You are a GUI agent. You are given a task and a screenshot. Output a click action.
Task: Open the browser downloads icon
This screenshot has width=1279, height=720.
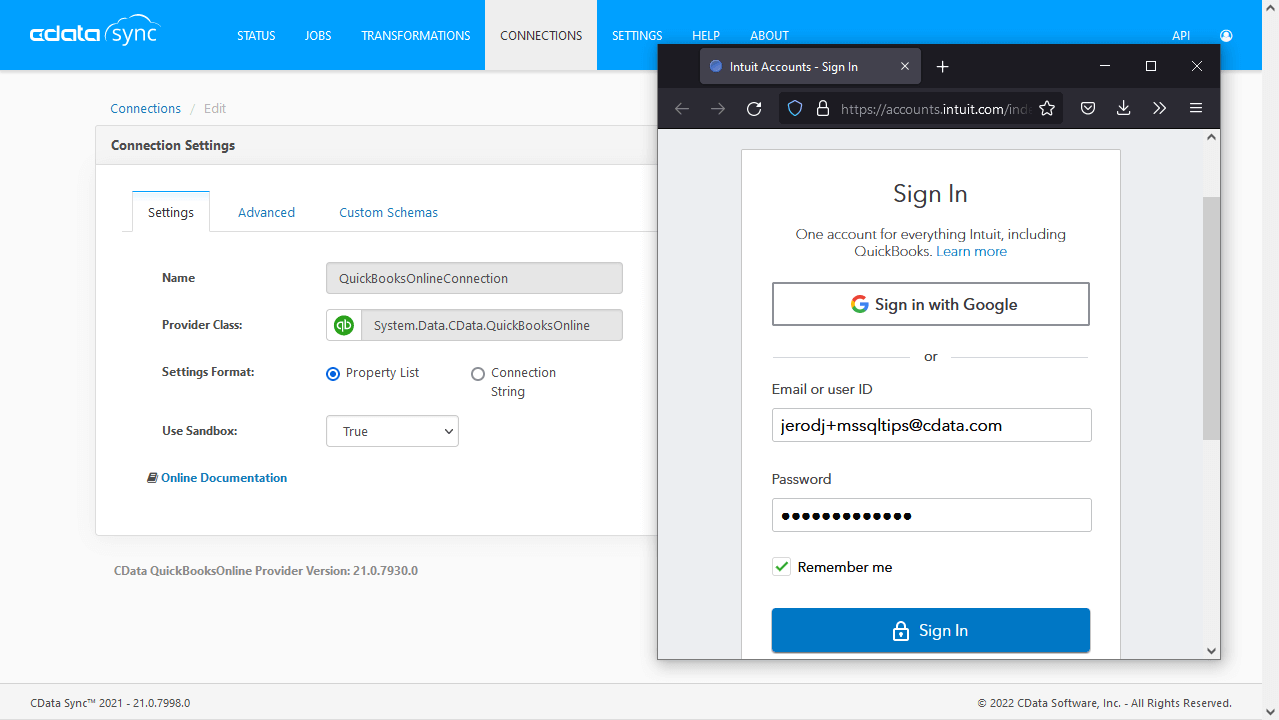[1123, 108]
